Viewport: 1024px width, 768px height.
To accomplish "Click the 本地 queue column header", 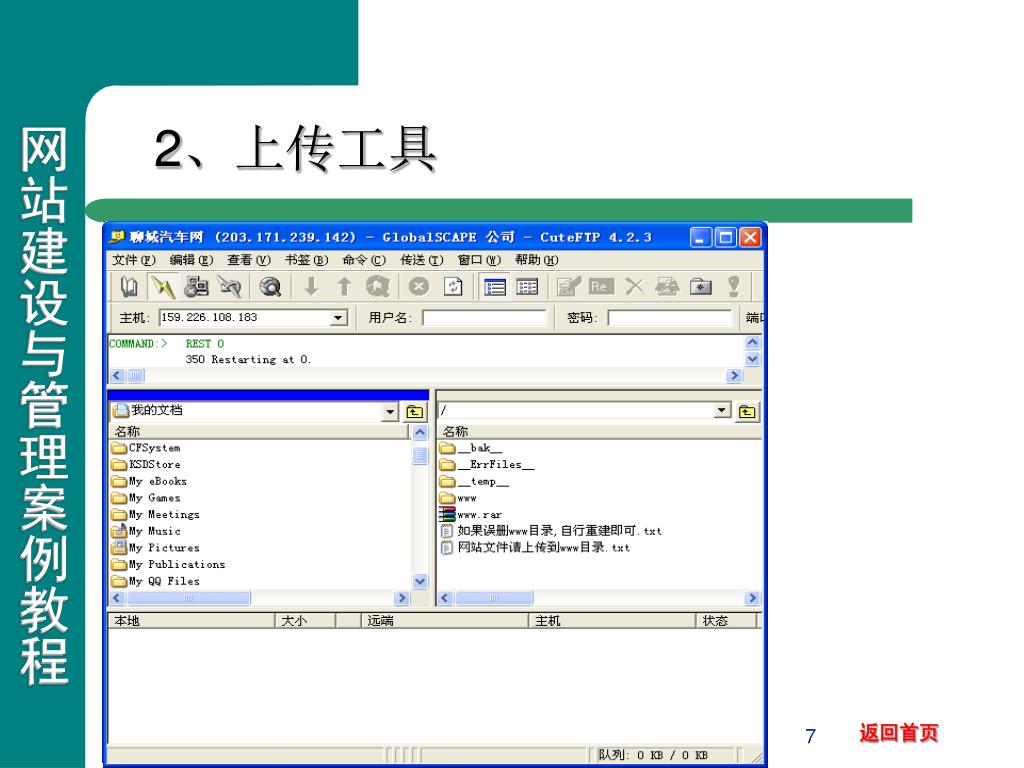I will (x=191, y=620).
